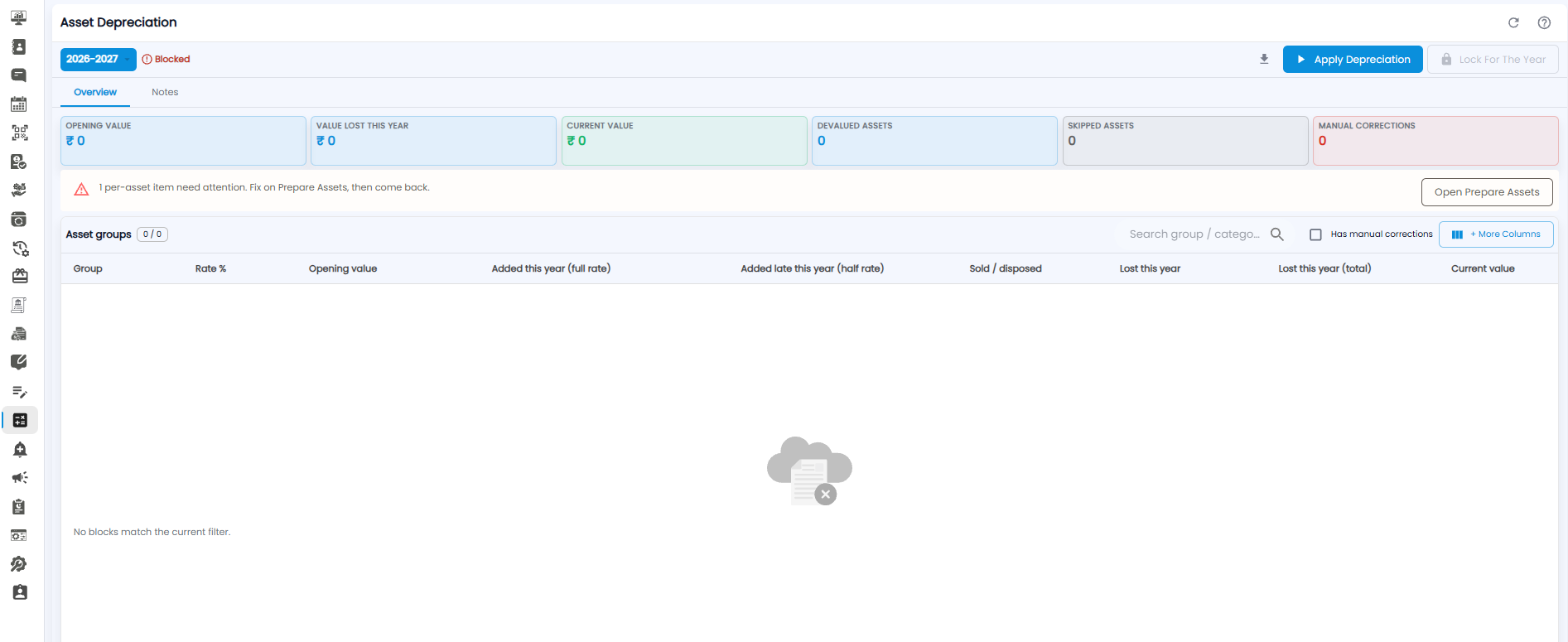Click the Group column header
Image resolution: width=1568 pixels, height=642 pixels.
(x=88, y=268)
